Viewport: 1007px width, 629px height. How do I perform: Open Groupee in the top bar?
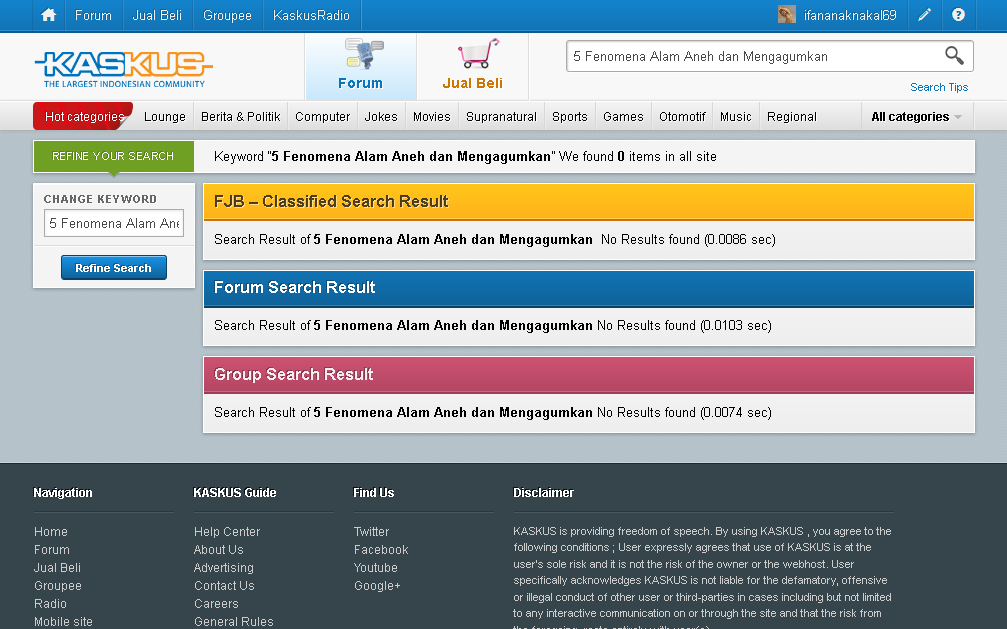tap(227, 15)
